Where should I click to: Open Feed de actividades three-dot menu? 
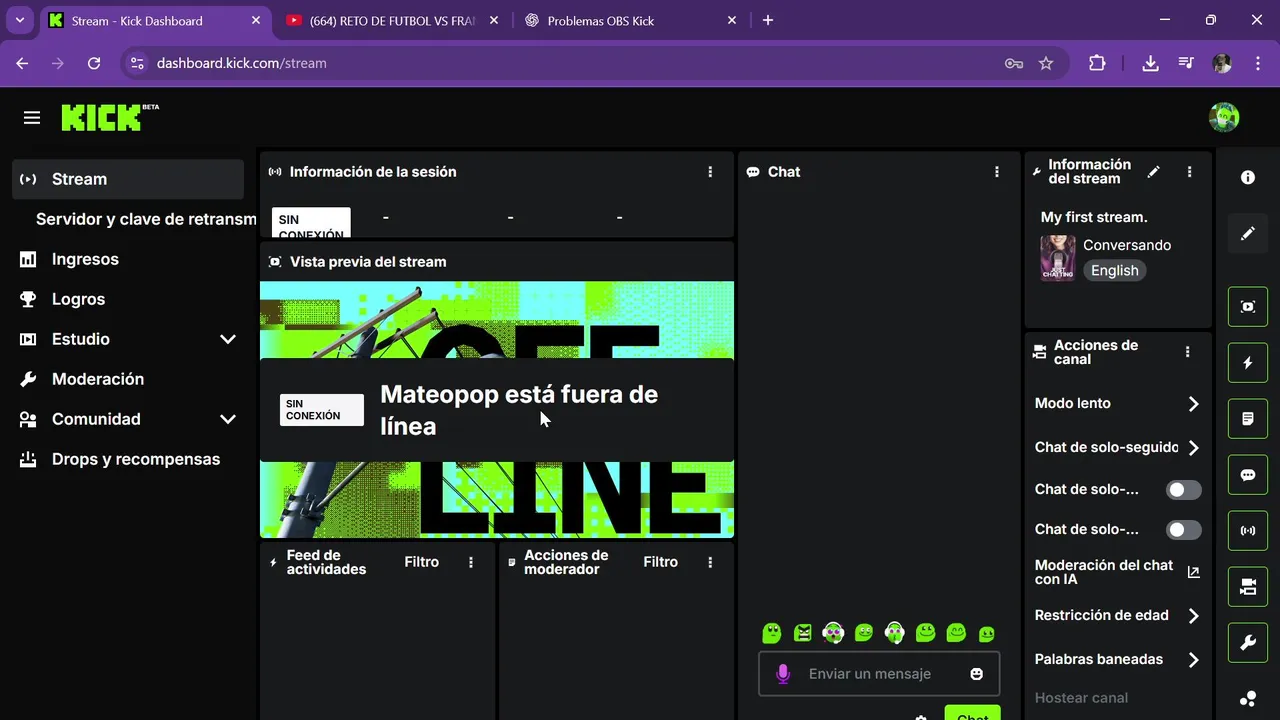click(x=471, y=563)
